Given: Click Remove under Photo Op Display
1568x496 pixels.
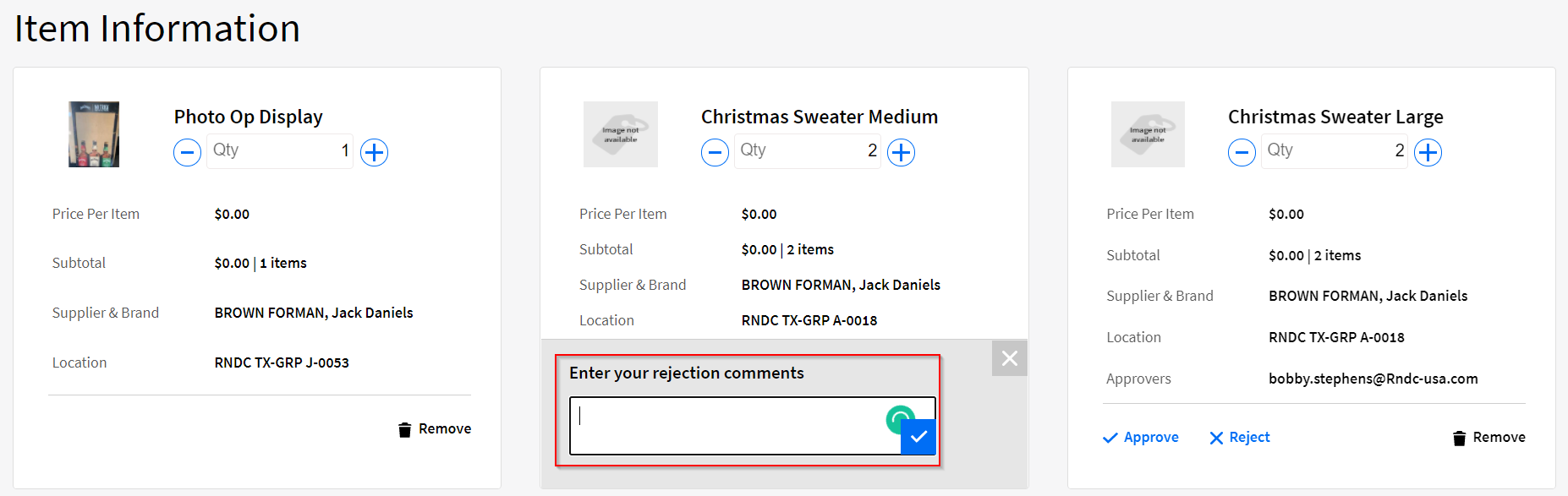Looking at the screenshot, I should [x=445, y=428].
